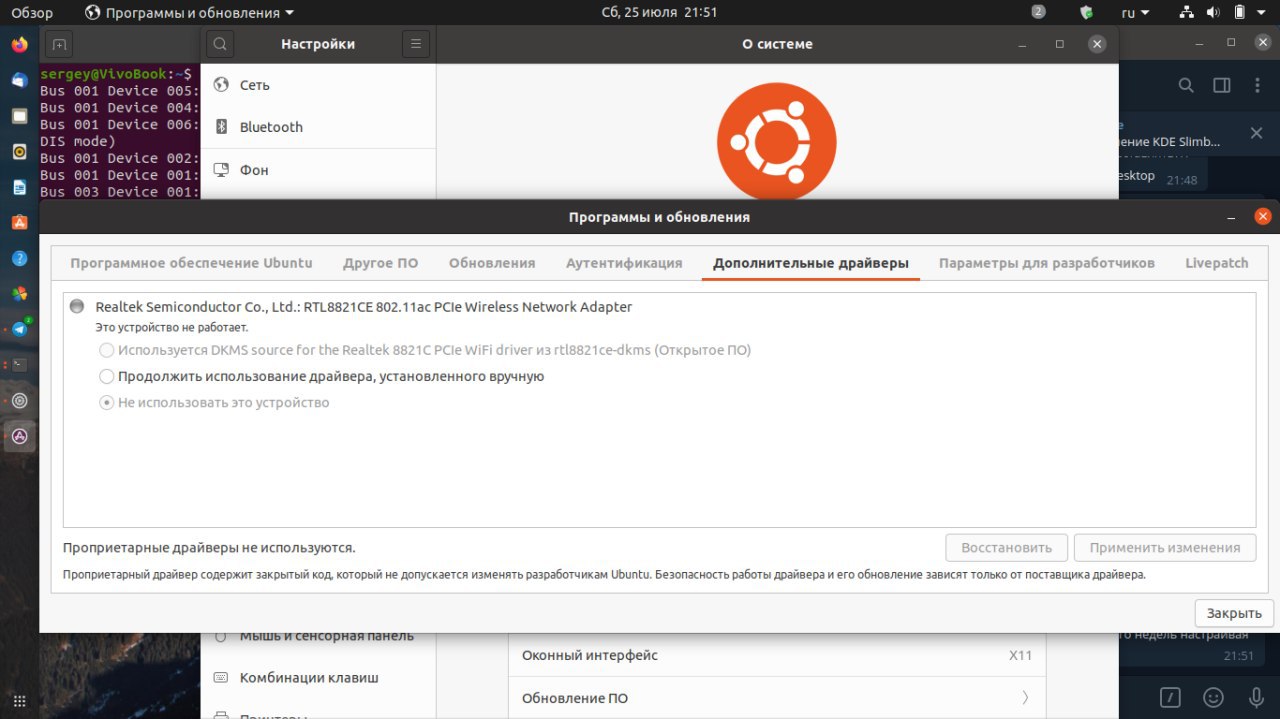Click the search icon in Telegram window

[1186, 85]
